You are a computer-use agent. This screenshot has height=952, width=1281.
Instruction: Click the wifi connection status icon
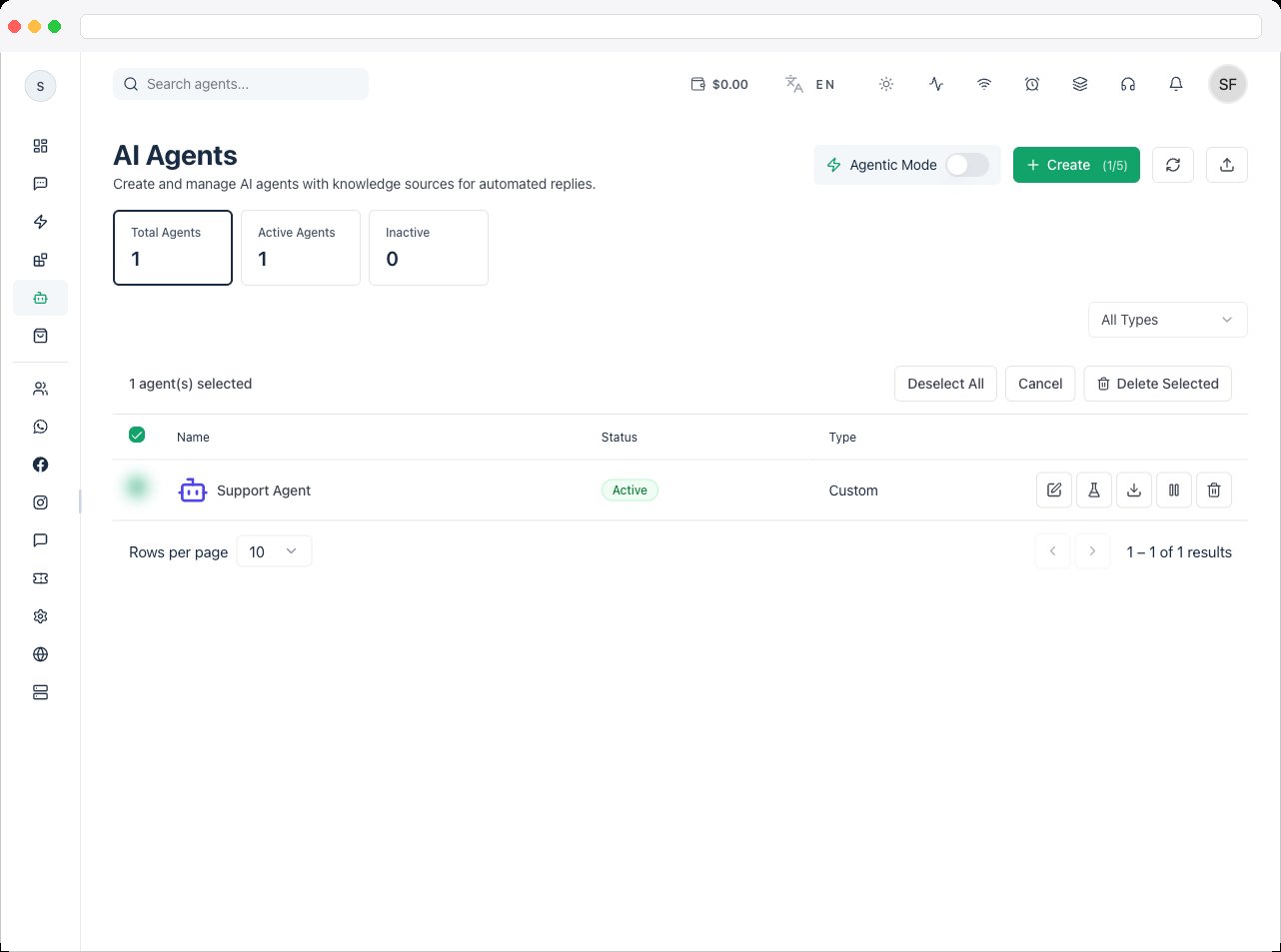point(984,84)
